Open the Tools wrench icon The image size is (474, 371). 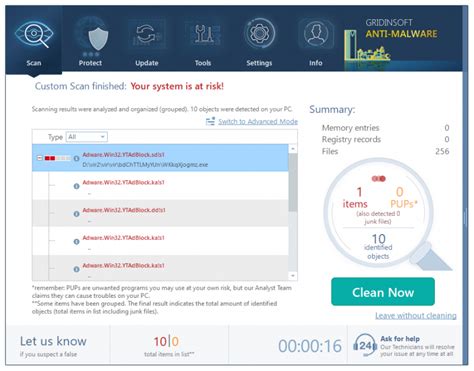(x=203, y=34)
